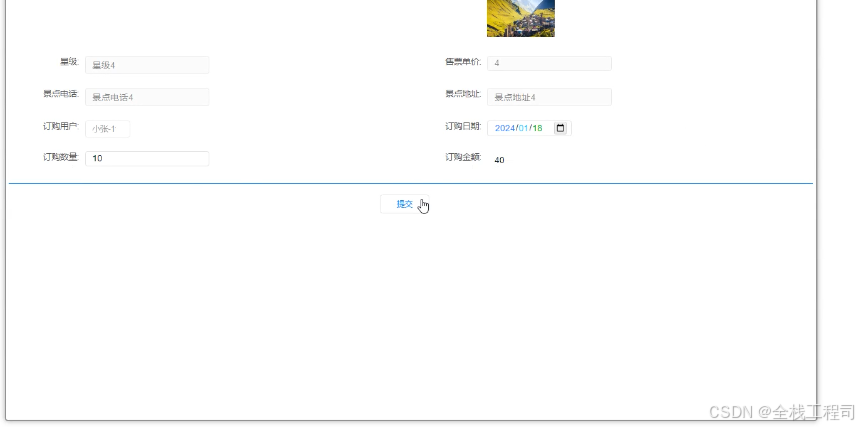
Task: Open the calendar picker icon in 订购日期
Action: pyautogui.click(x=560, y=128)
